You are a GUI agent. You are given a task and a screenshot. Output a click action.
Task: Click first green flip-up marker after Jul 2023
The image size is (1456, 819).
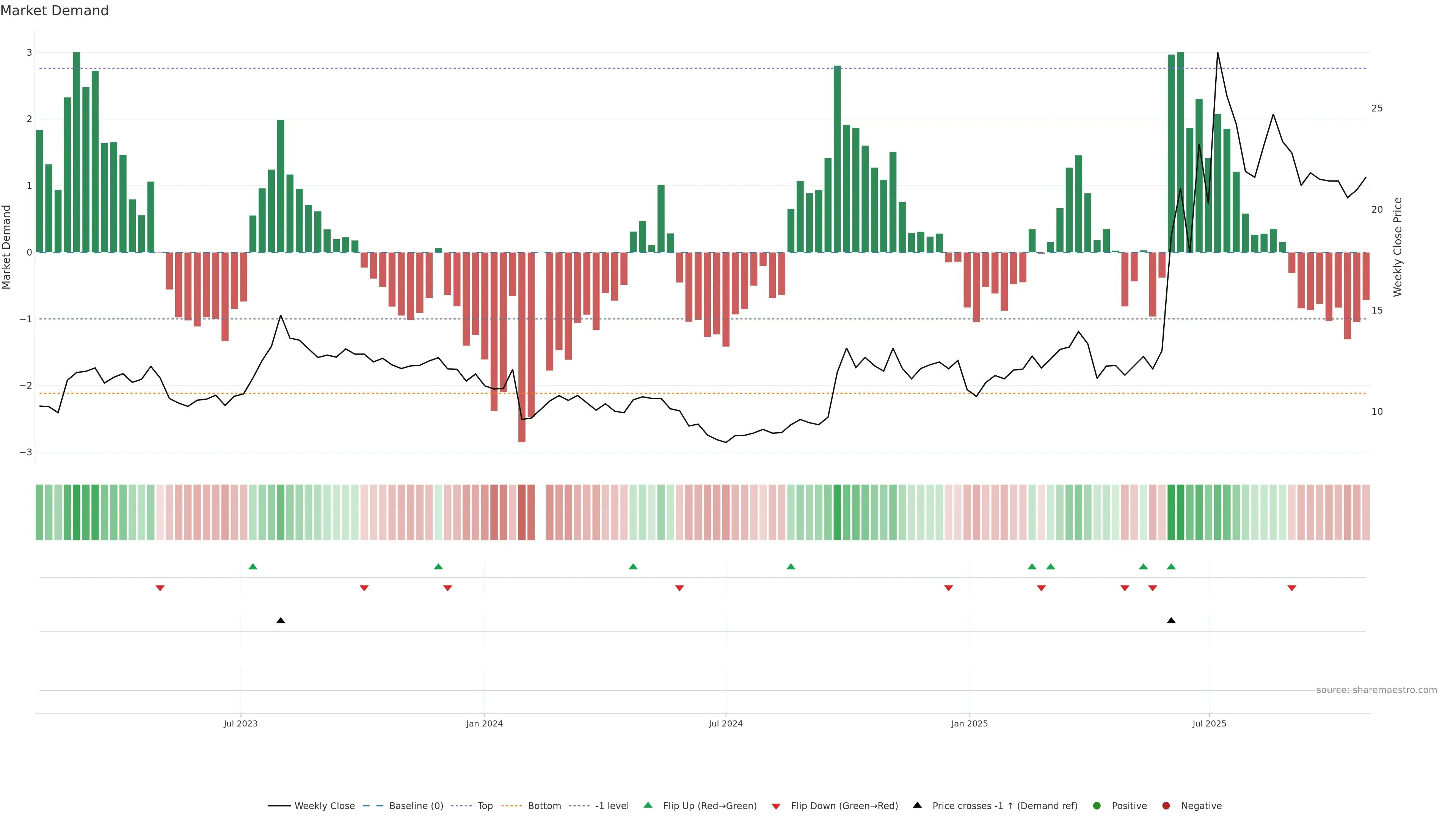coord(253,566)
